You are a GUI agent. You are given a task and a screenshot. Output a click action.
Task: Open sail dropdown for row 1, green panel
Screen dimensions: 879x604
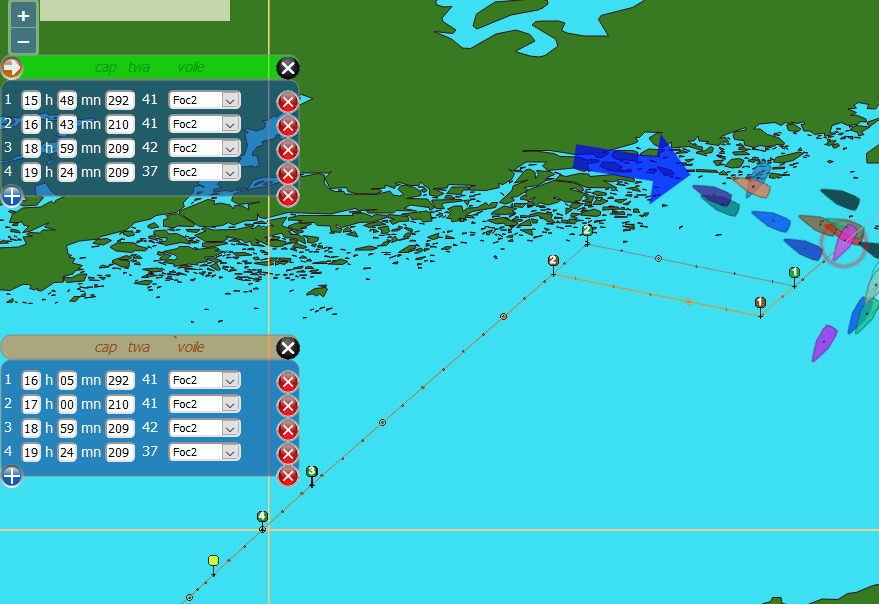click(230, 100)
